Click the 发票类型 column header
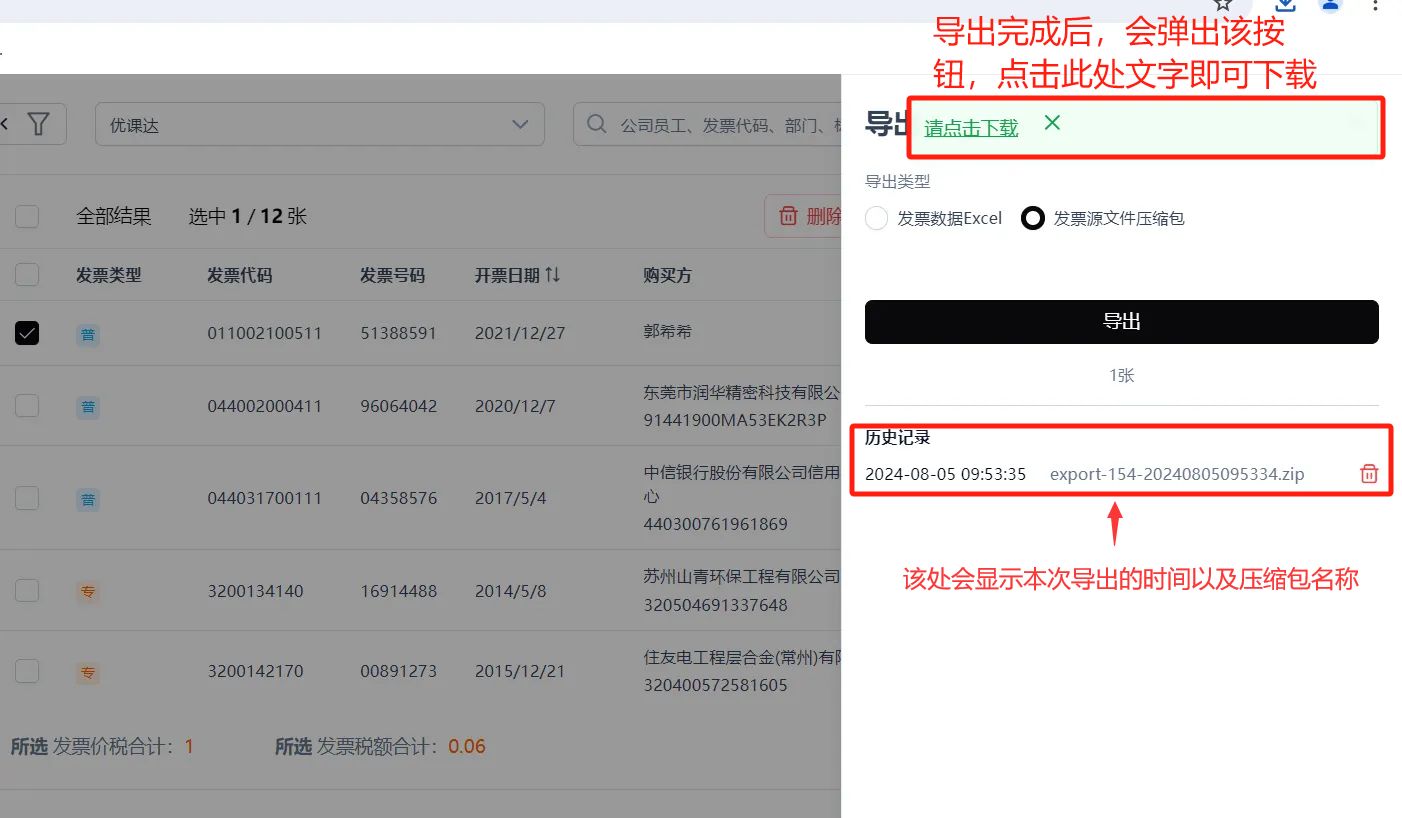Screen dimensions: 1402x818 [x=109, y=275]
